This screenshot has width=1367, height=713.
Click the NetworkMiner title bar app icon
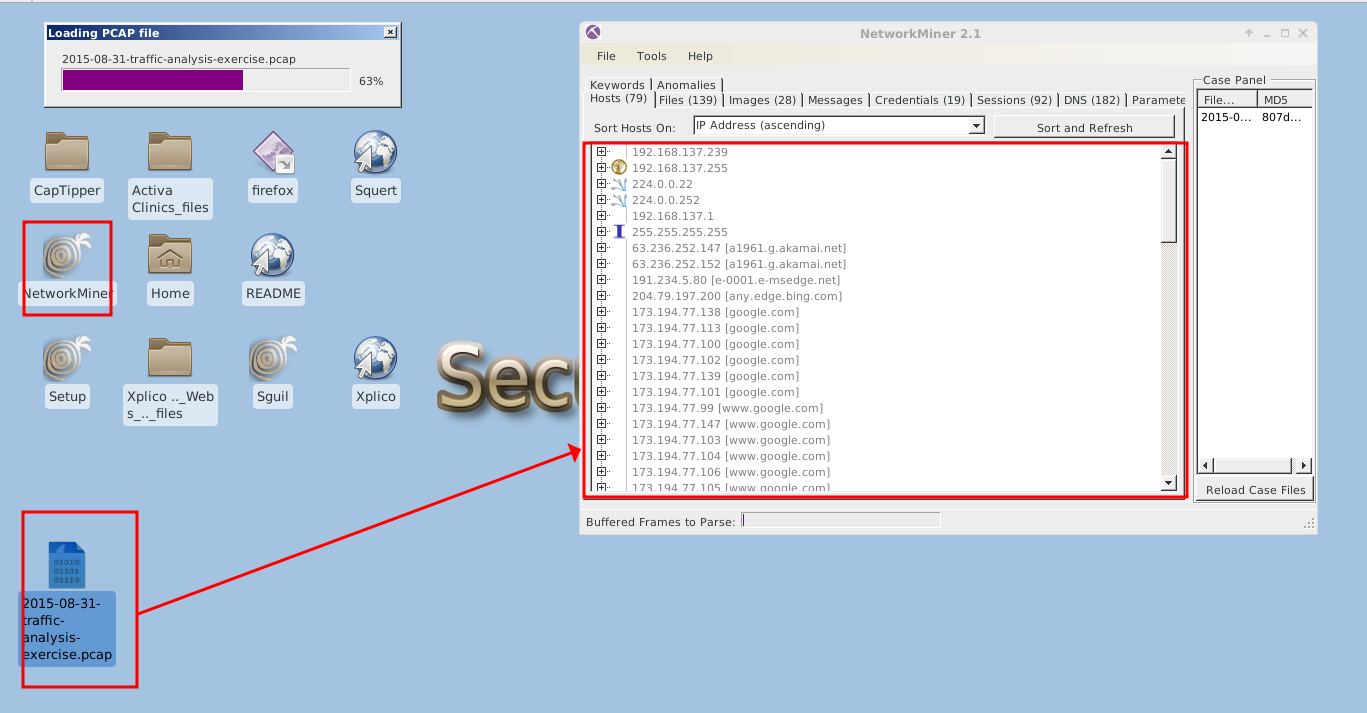coord(593,33)
